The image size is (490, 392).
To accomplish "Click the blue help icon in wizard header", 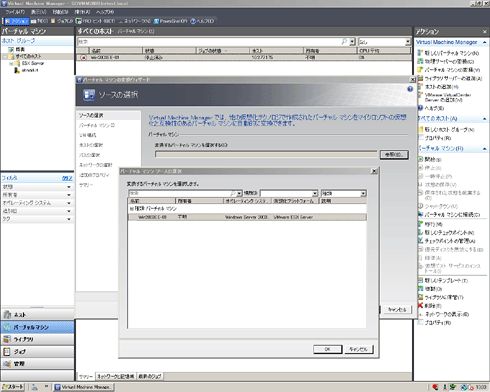I will pyautogui.click(x=410, y=89).
